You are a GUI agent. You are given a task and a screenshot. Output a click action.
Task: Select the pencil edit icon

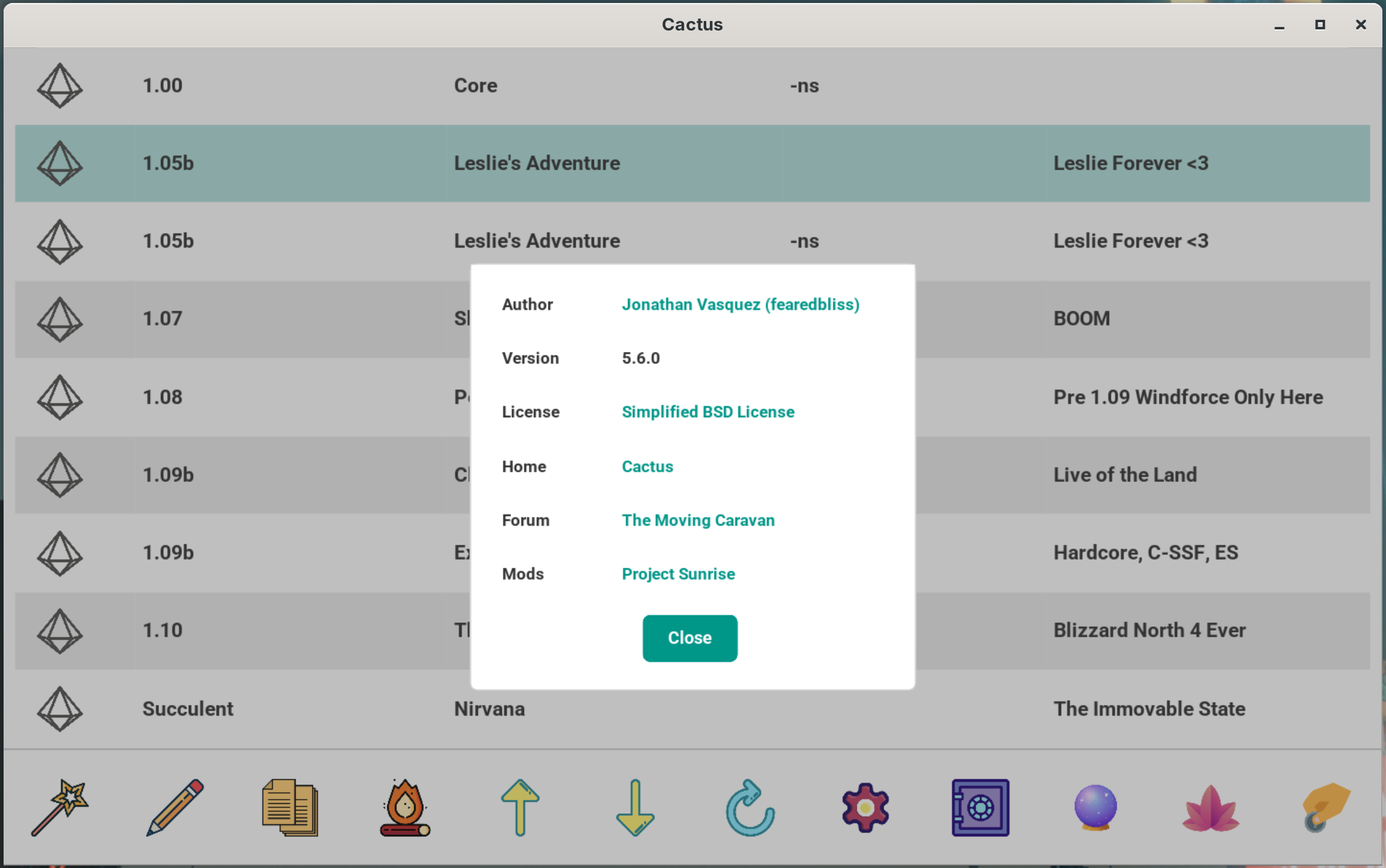[x=174, y=807]
